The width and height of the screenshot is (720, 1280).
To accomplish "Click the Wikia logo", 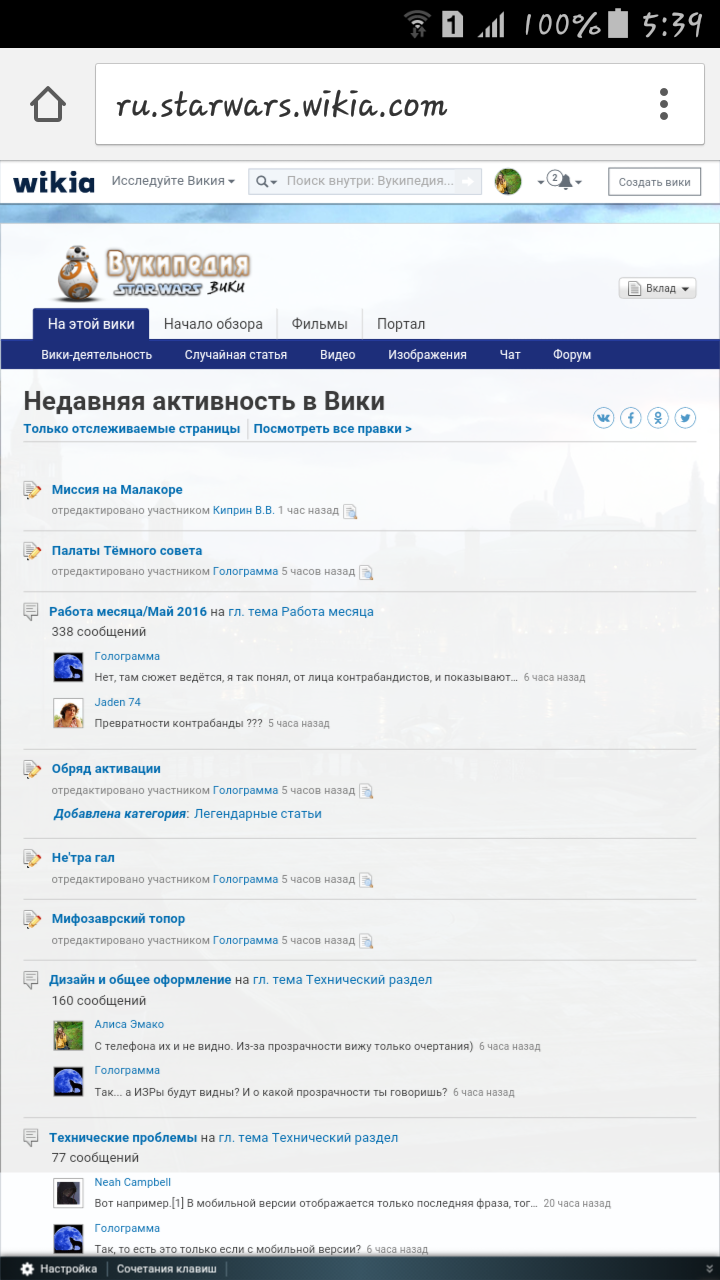I will coord(54,182).
